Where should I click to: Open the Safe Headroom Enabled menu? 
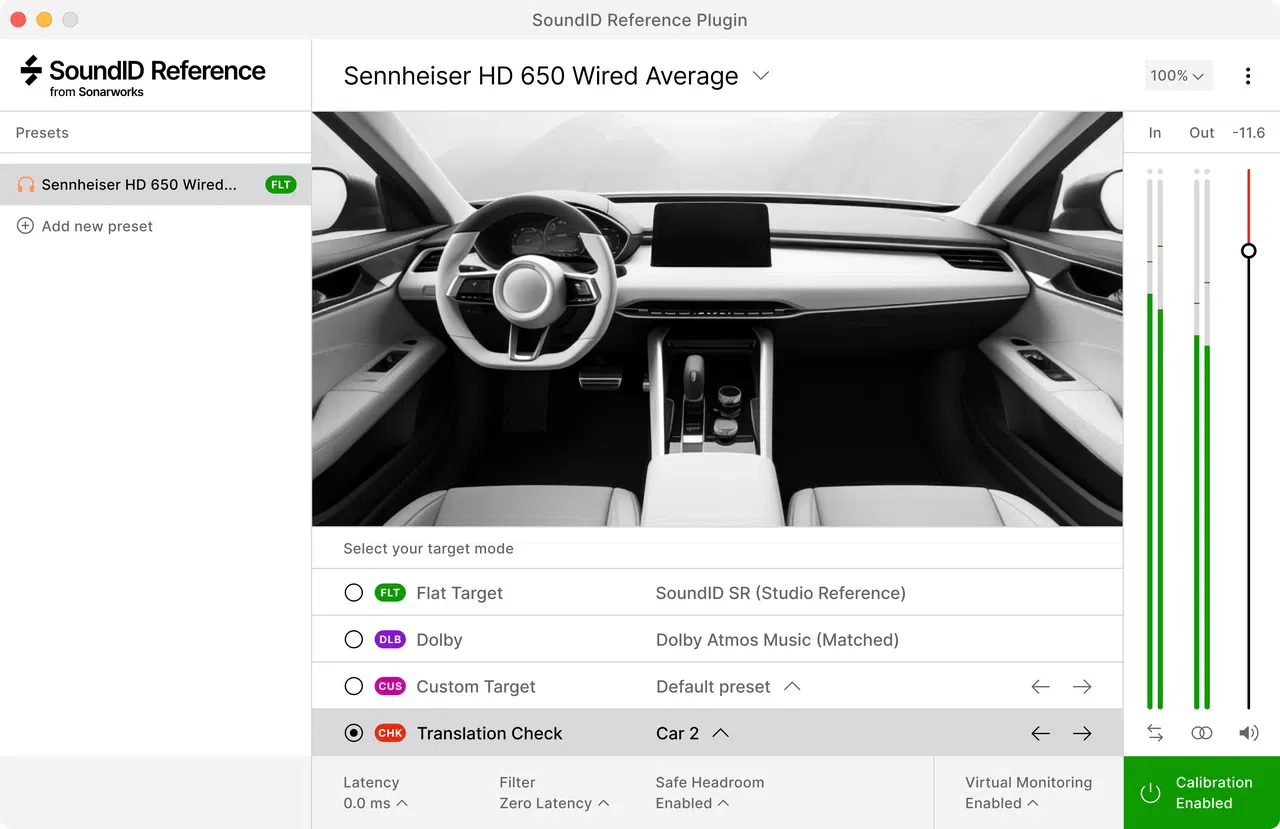(x=692, y=803)
